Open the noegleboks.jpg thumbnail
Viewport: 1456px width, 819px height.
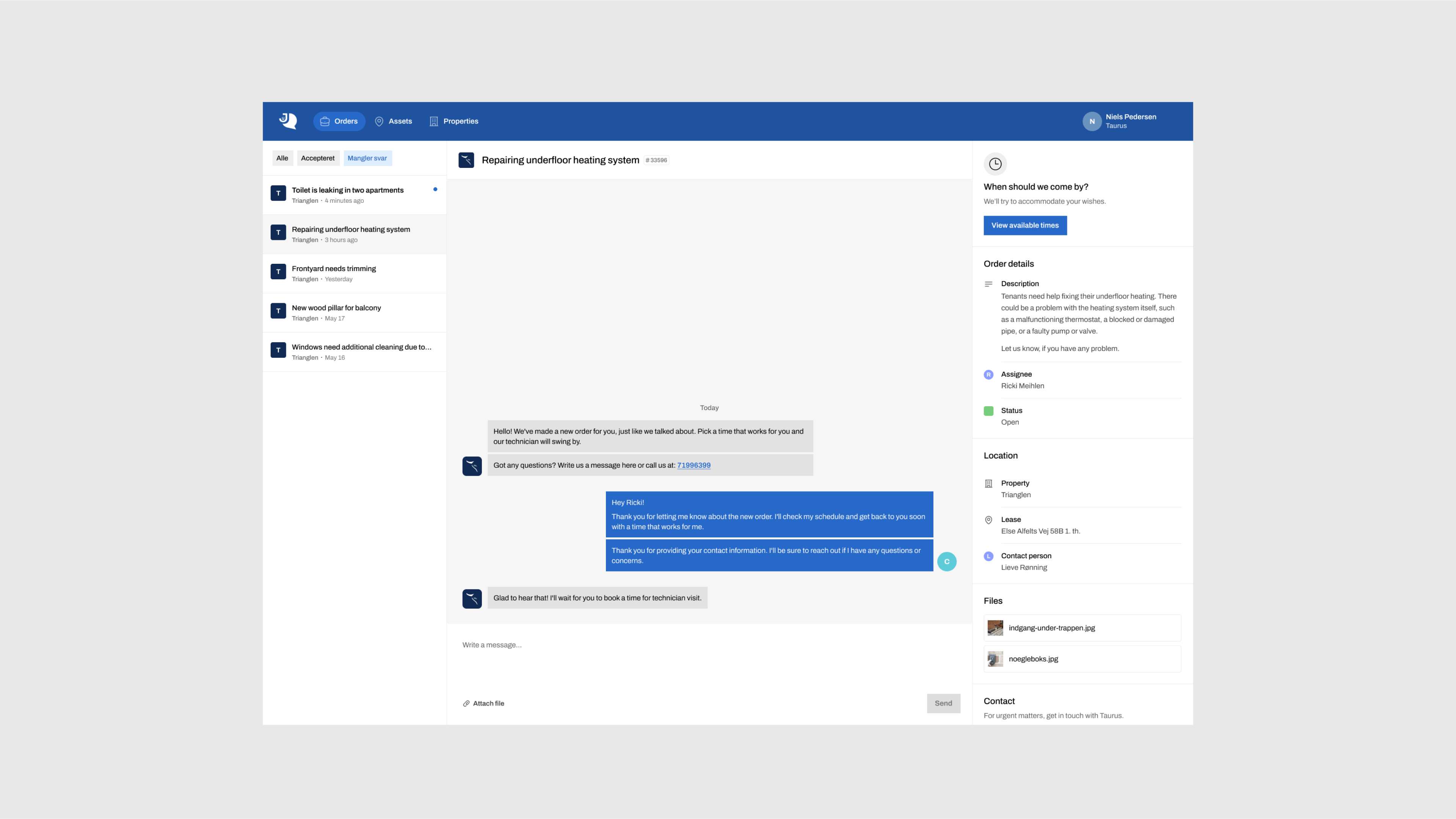click(995, 659)
